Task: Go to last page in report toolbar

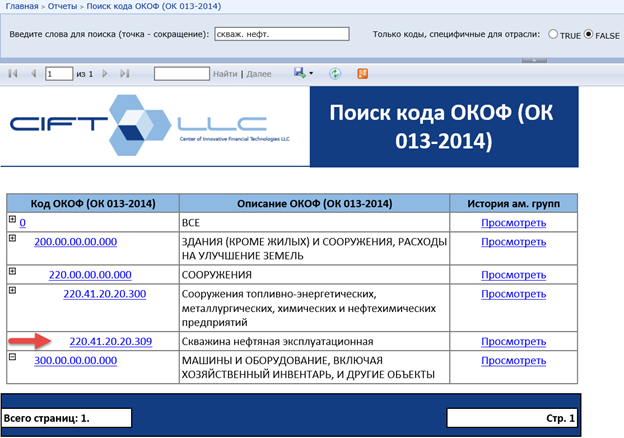Action: pos(125,74)
